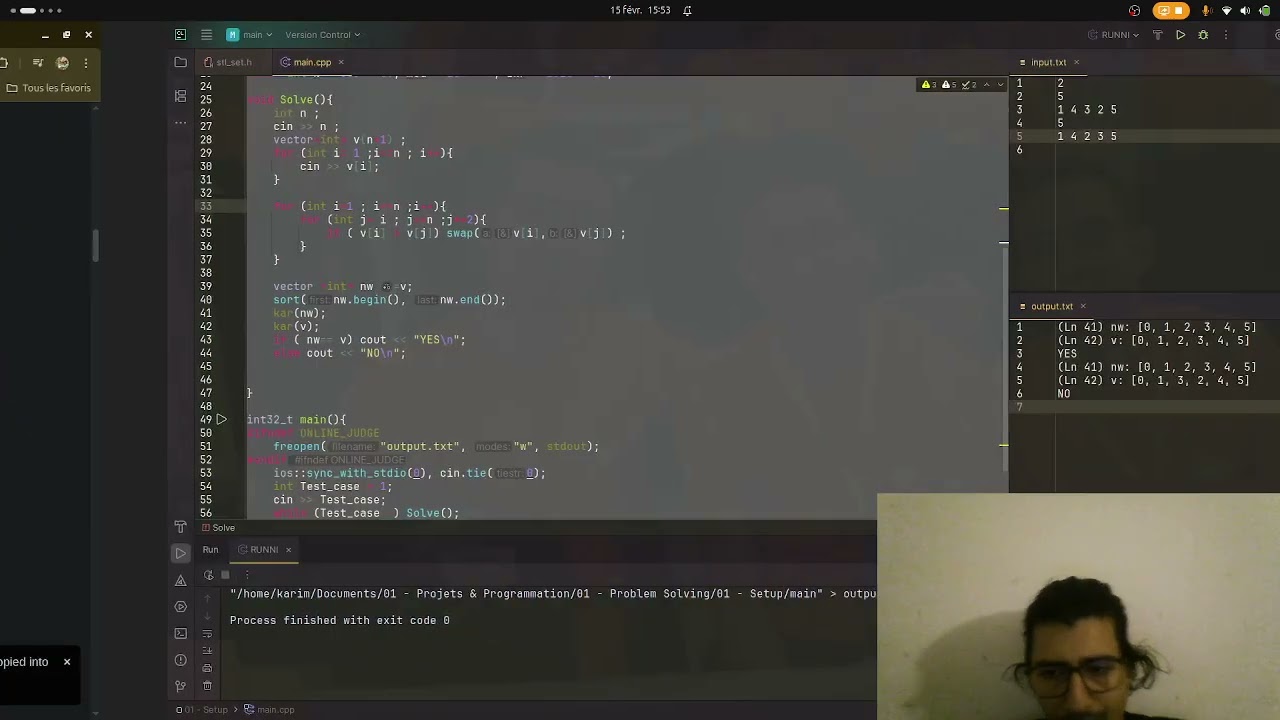Click the freopen output.txt line in editor

coord(436,446)
